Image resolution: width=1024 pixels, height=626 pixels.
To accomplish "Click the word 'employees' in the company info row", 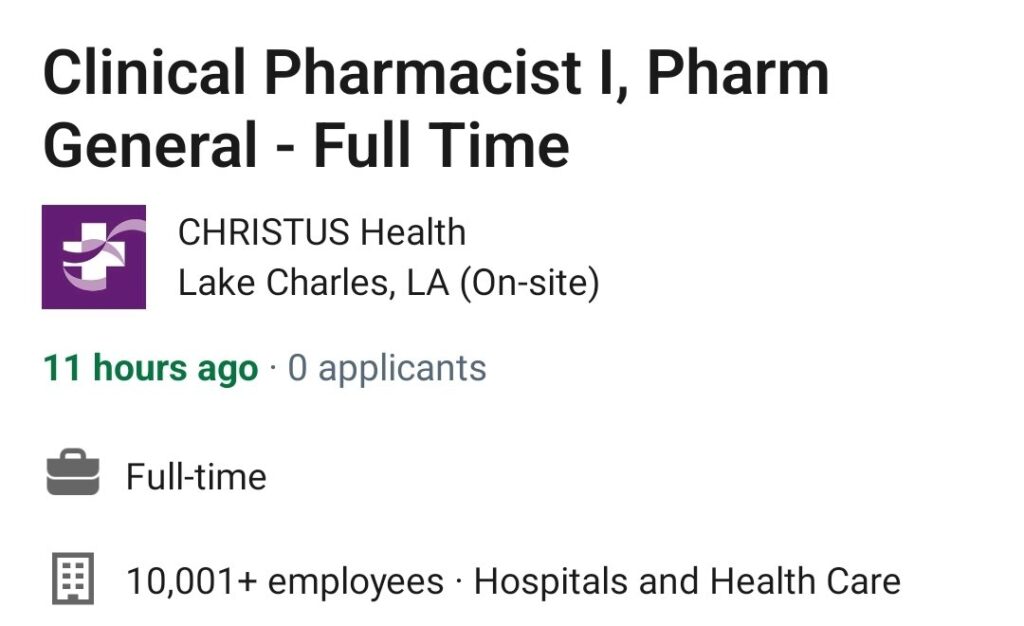I will coord(356,582).
